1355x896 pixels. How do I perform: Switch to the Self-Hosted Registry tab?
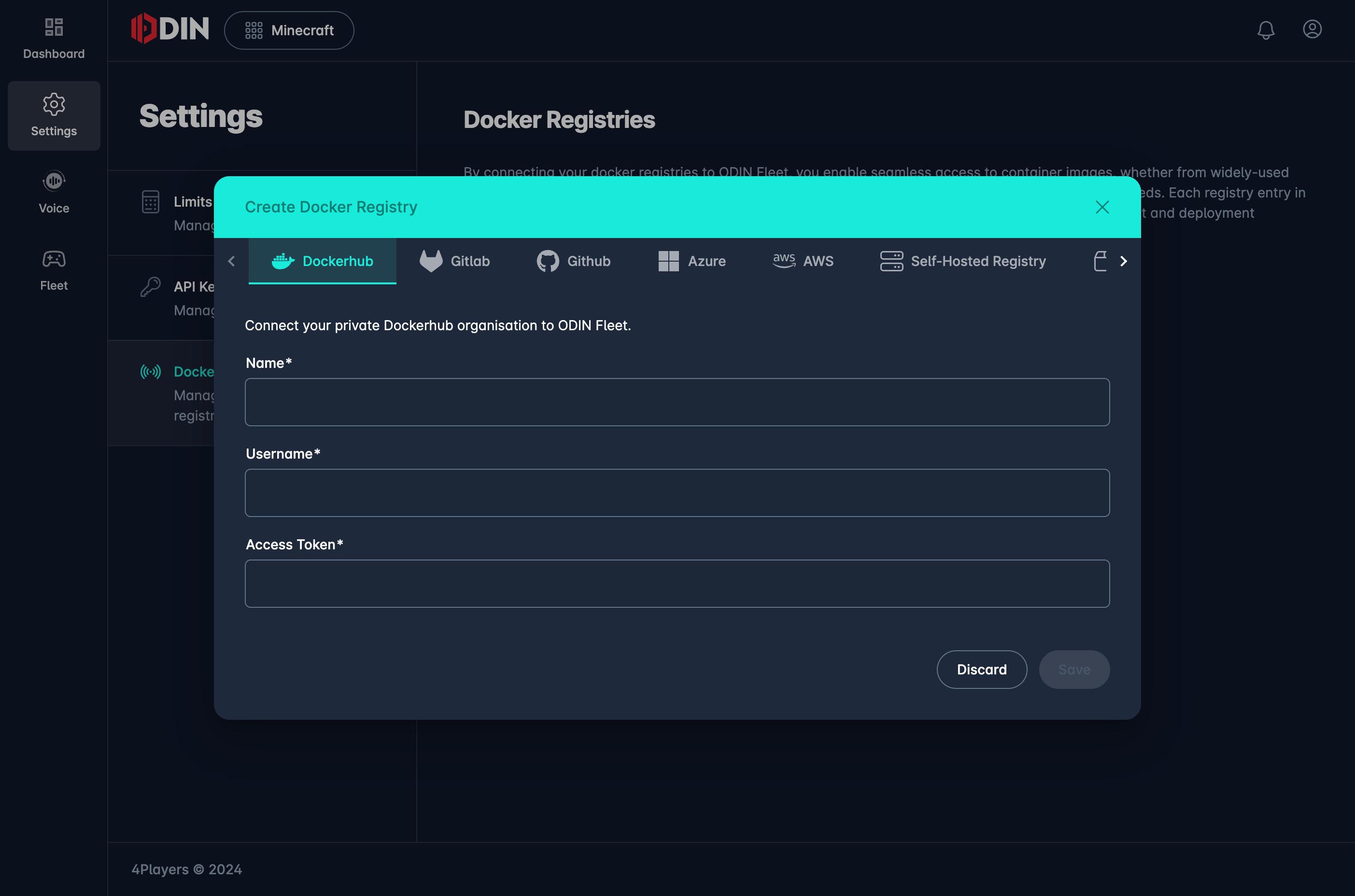point(963,261)
